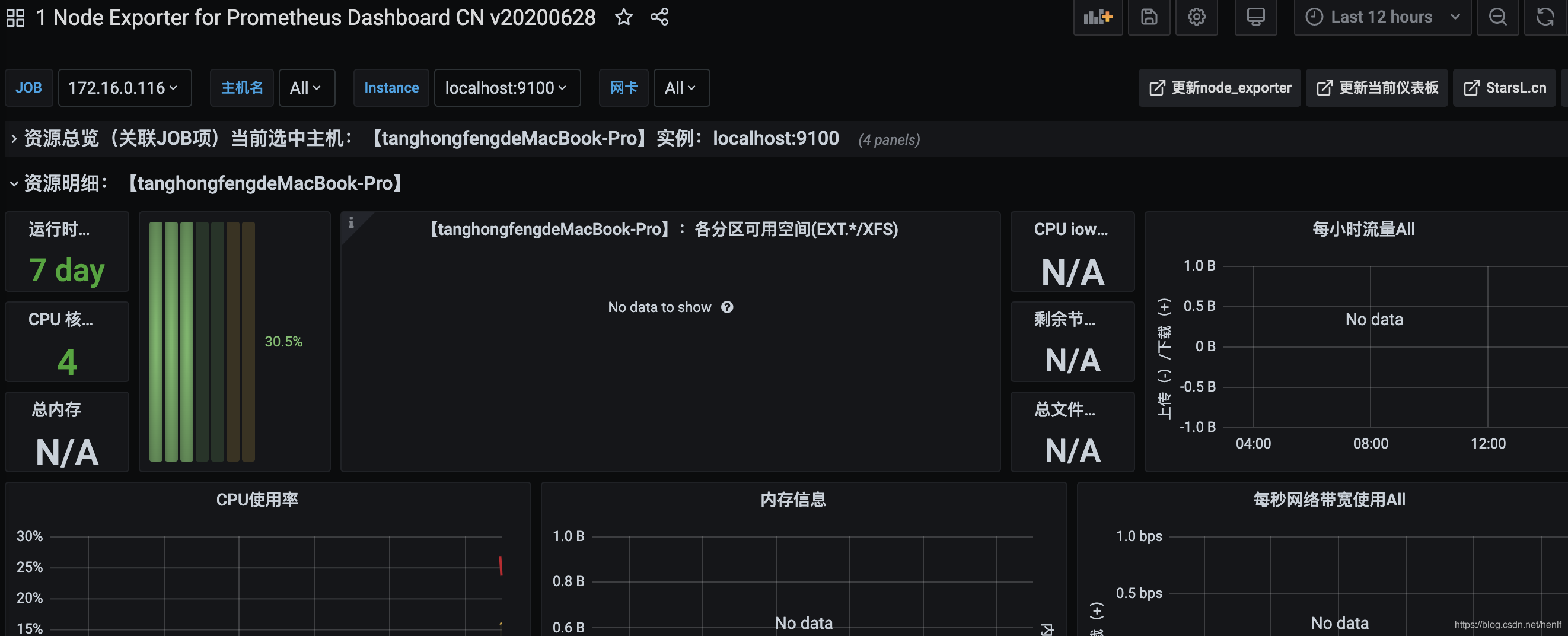Open the 各分区可用空间 panel title menu

click(x=663, y=230)
